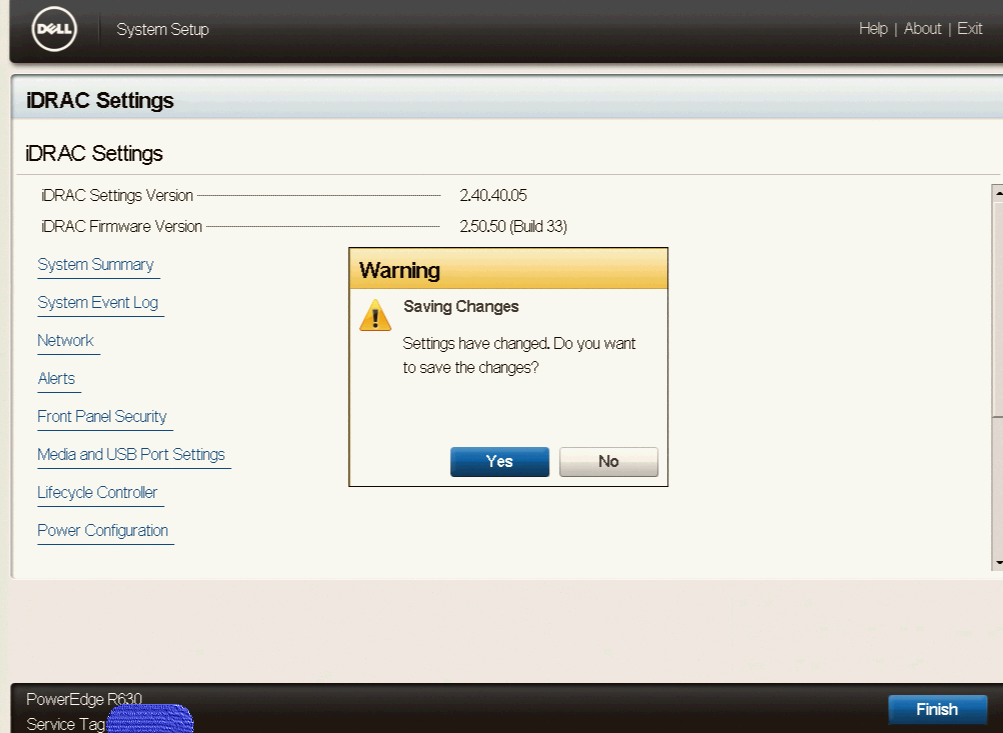Open the Front Panel Security link

(102, 417)
